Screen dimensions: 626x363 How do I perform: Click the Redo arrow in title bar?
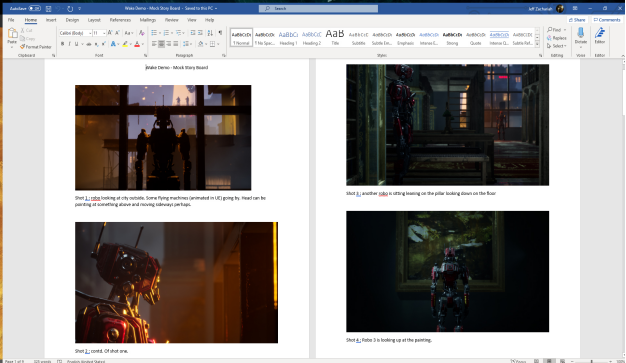(70, 8)
